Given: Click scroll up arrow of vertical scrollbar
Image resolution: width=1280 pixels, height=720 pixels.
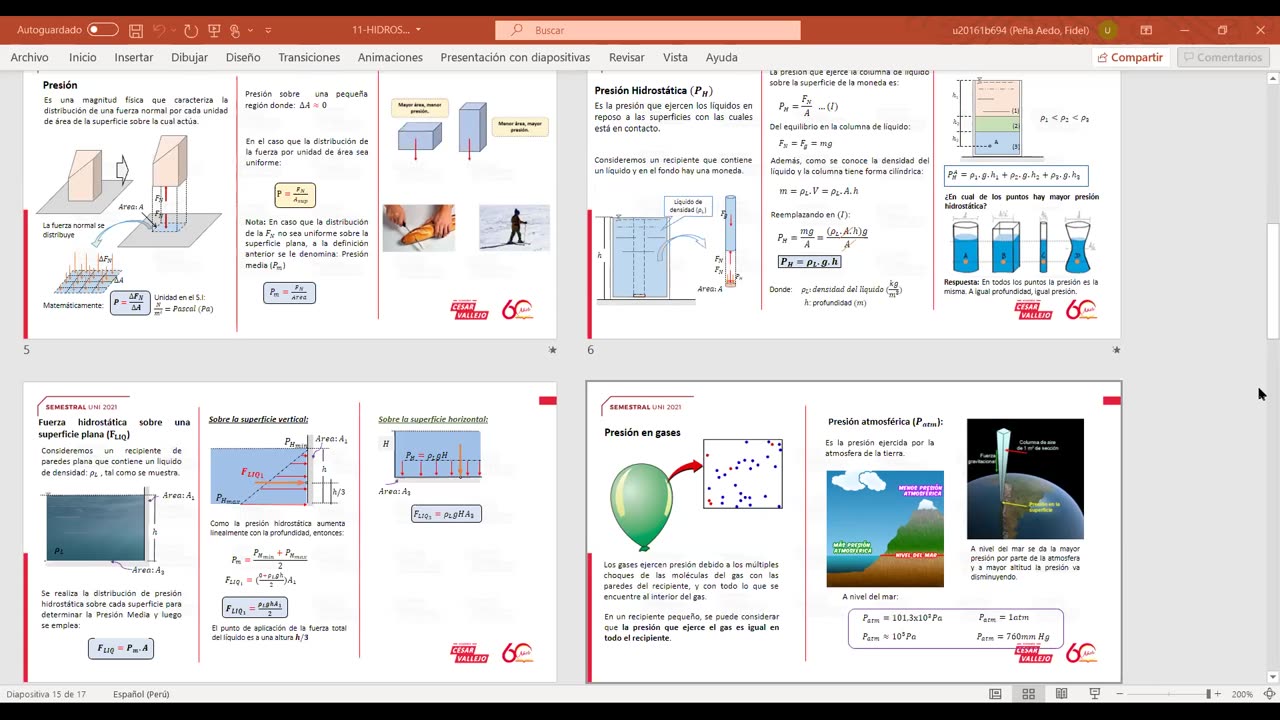Looking at the screenshot, I should point(1273,78).
